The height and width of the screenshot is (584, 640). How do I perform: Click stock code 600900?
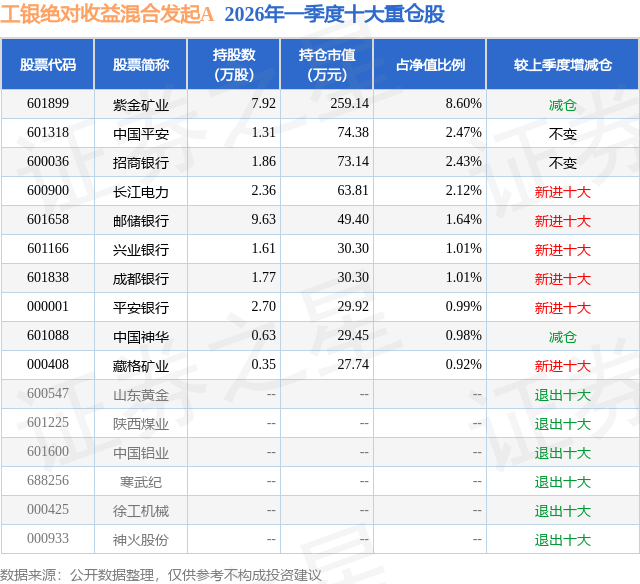(48, 191)
